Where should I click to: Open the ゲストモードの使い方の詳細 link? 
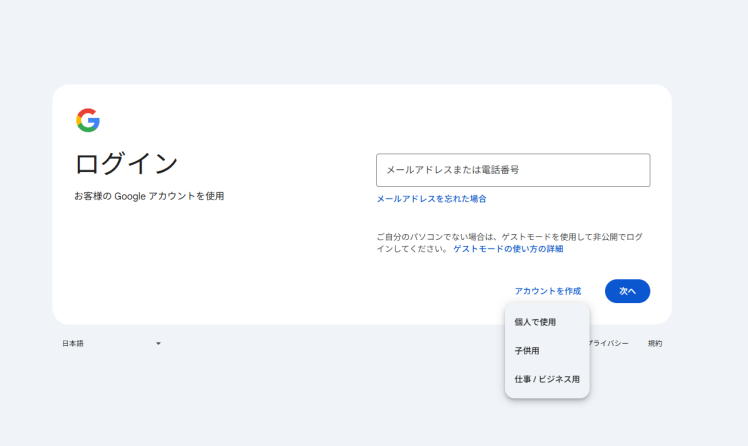click(508, 249)
